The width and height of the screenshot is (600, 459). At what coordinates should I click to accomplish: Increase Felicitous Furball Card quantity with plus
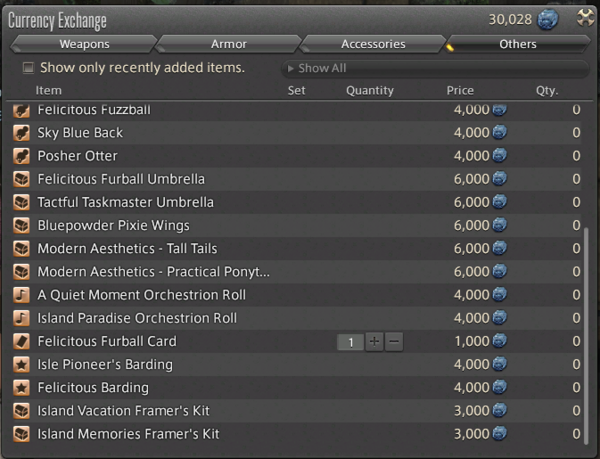click(375, 342)
